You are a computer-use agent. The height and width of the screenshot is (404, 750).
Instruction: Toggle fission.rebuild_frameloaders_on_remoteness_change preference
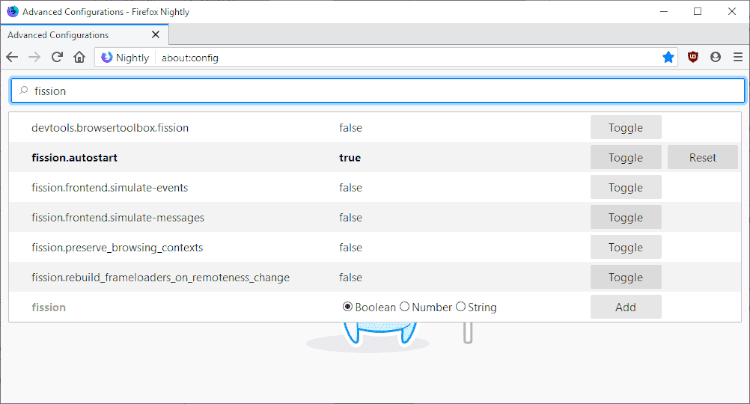tap(626, 277)
